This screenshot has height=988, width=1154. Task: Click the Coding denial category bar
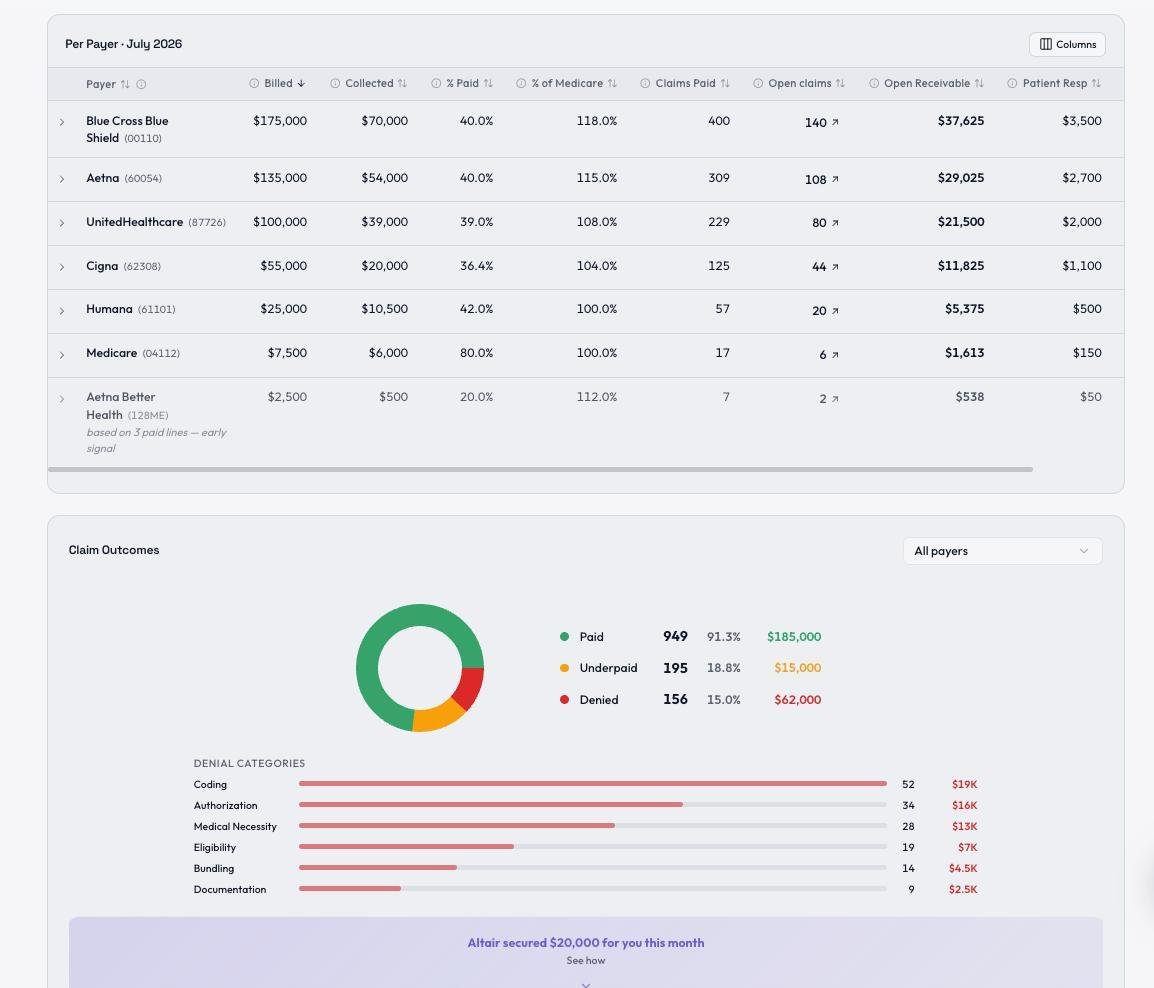coord(592,783)
